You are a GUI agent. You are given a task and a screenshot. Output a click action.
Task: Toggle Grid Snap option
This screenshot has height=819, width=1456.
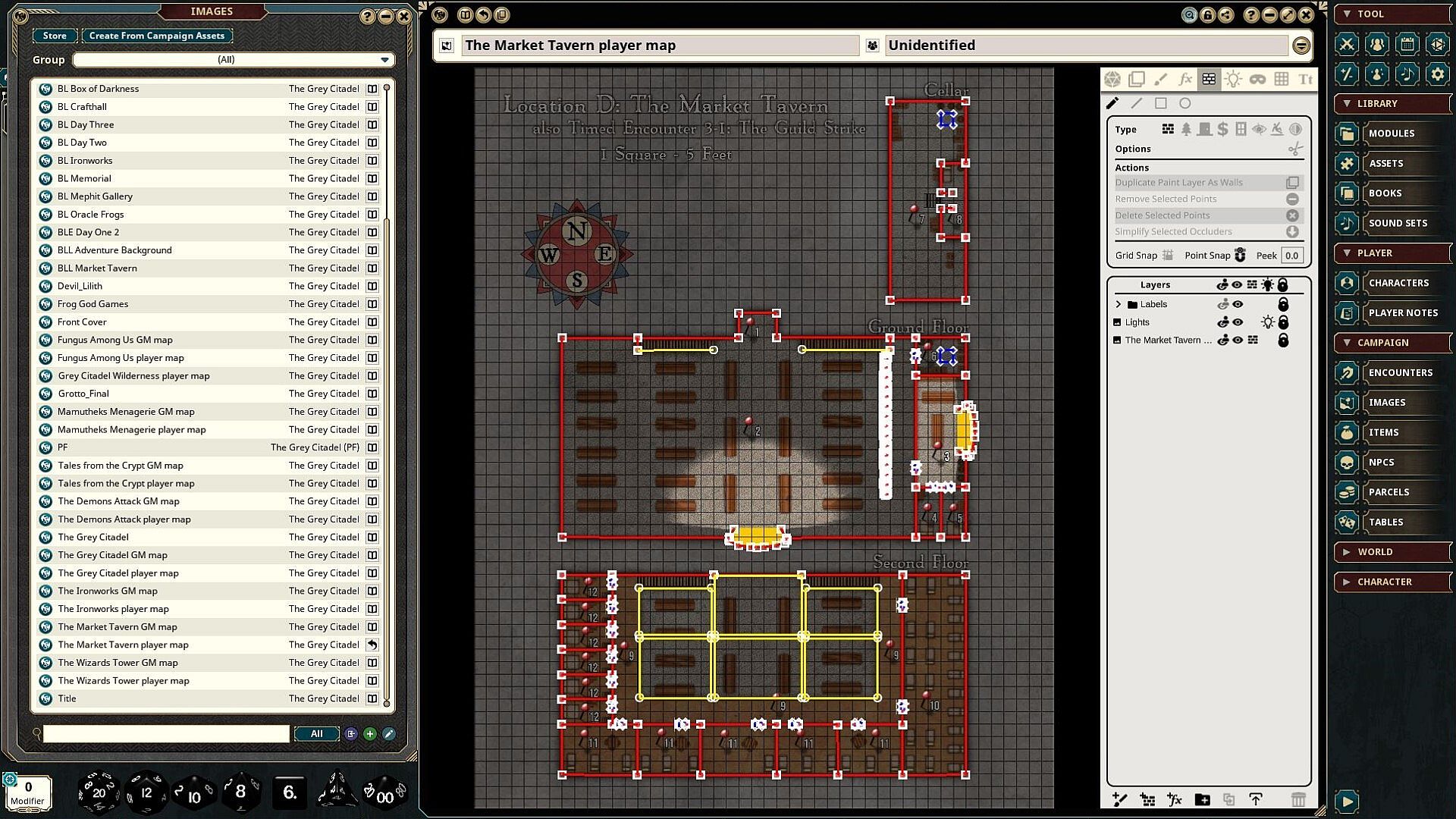1168,255
